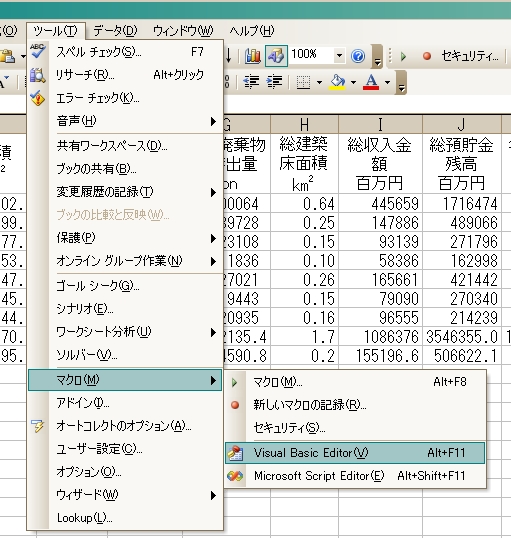511x538 pixels.
Task: Click the red Record Macro toolbar icon
Action: click(x=427, y=56)
